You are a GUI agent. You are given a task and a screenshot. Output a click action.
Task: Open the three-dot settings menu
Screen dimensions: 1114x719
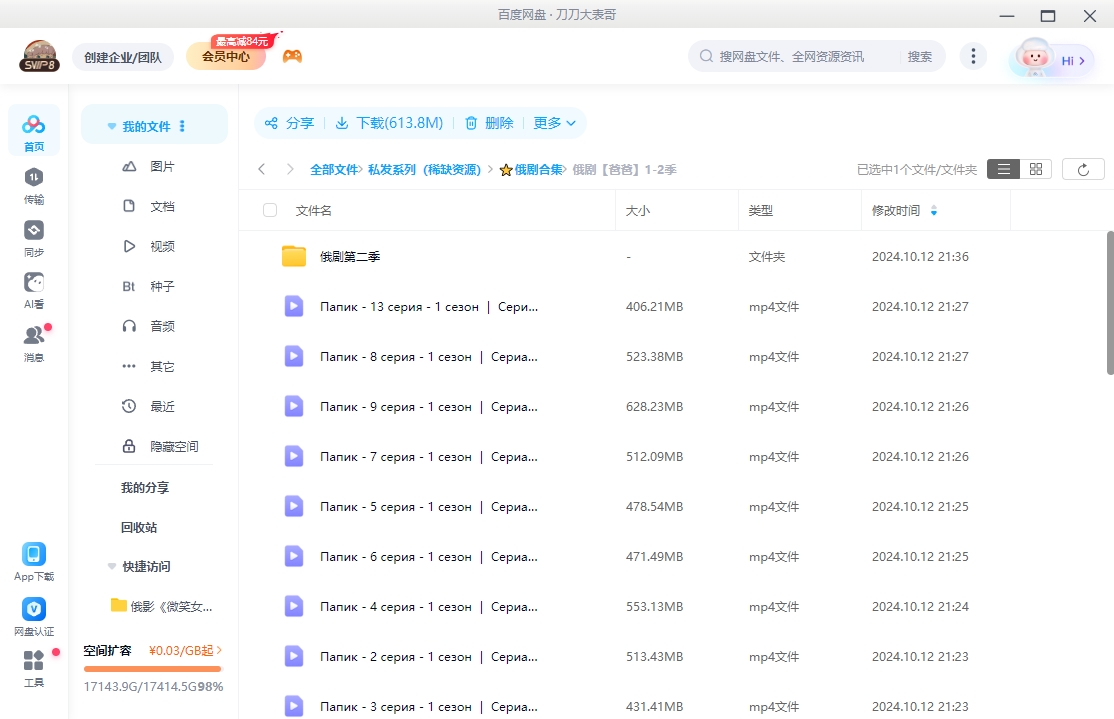(973, 56)
